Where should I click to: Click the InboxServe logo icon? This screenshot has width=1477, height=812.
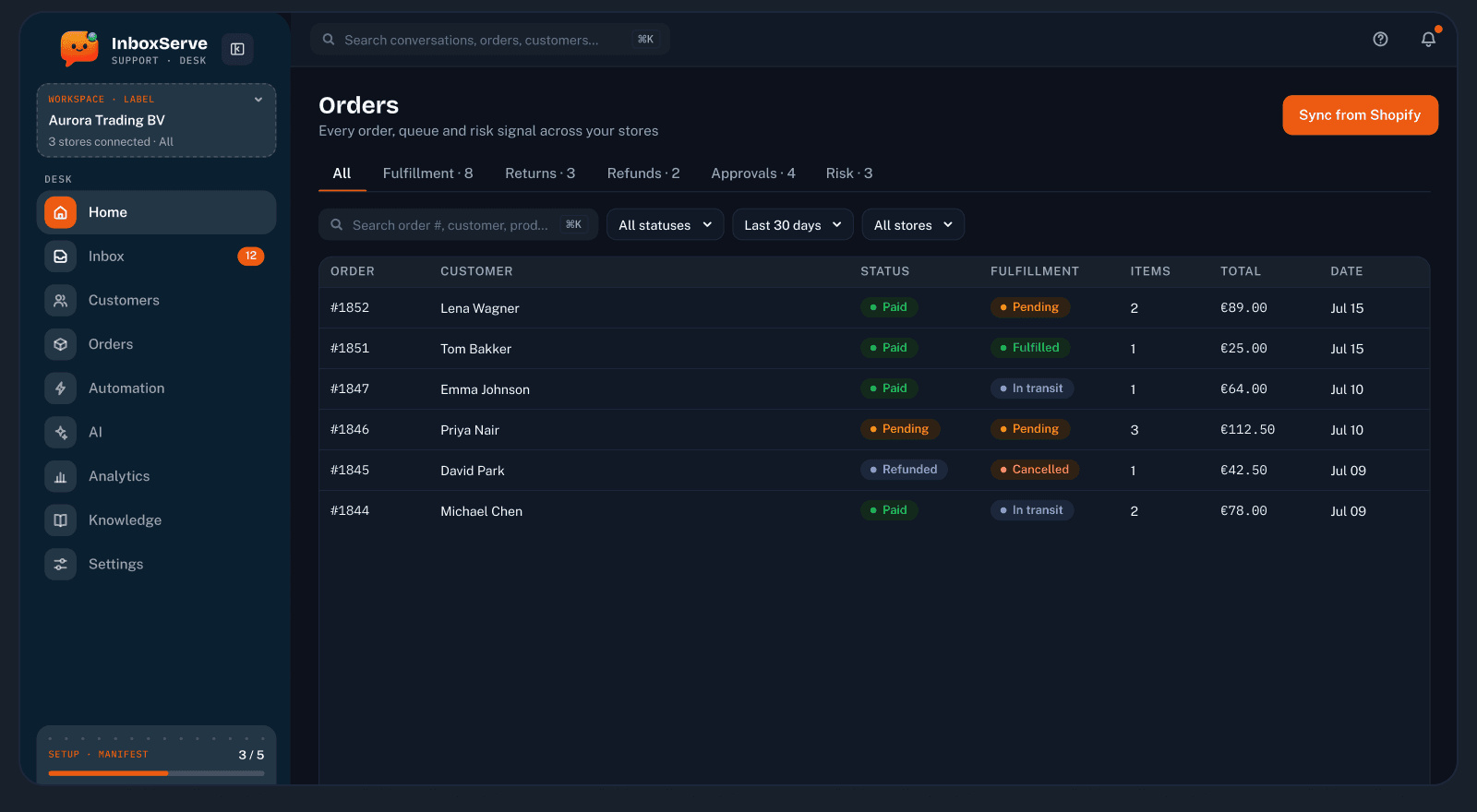(x=79, y=48)
